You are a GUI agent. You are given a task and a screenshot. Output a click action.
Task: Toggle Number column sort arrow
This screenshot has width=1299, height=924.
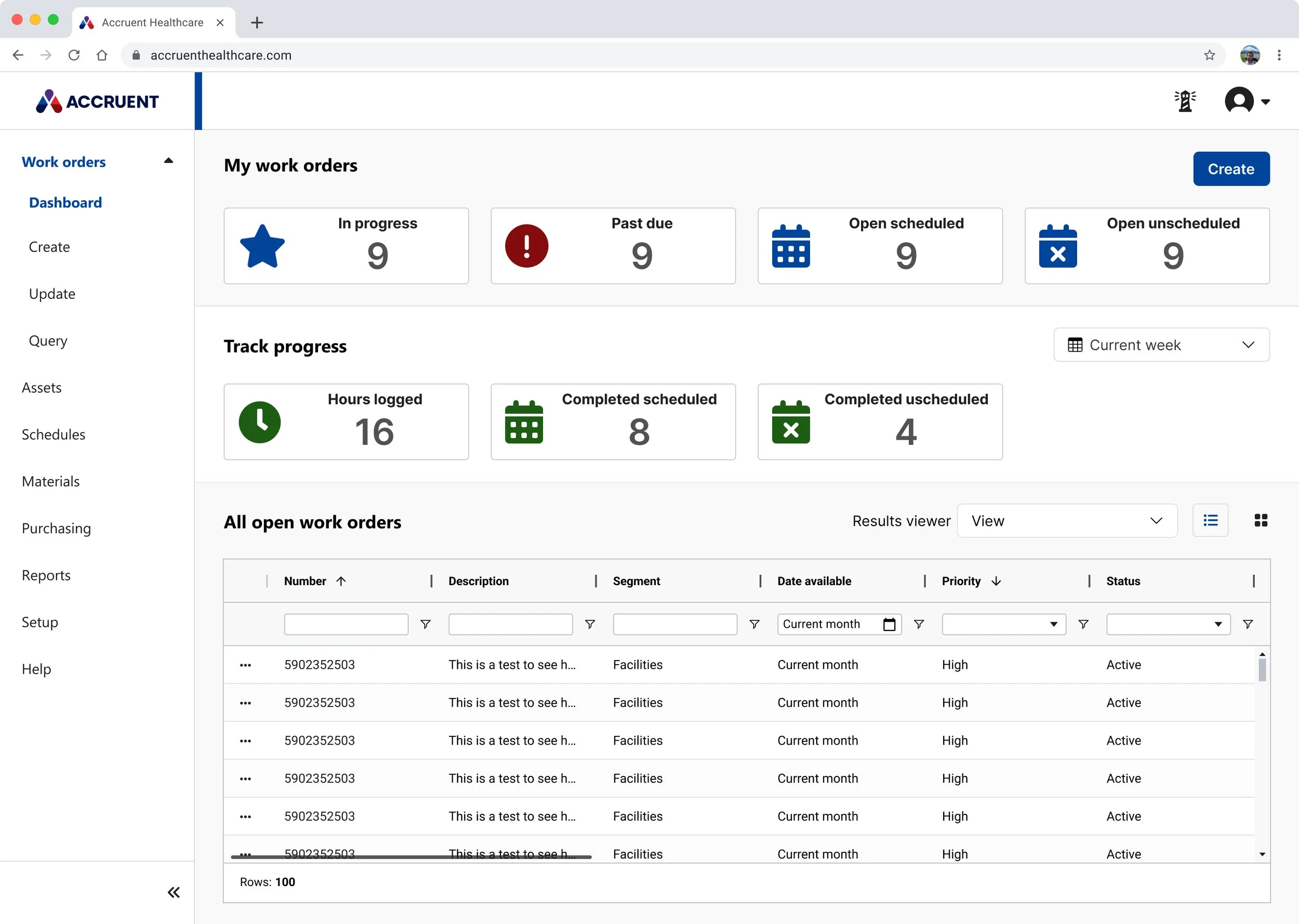point(341,582)
